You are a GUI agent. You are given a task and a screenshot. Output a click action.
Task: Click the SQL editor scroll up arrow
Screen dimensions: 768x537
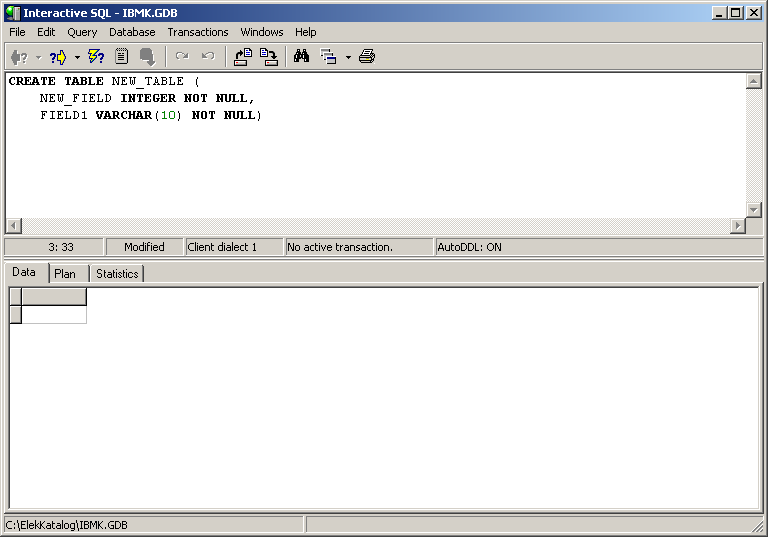[753, 81]
